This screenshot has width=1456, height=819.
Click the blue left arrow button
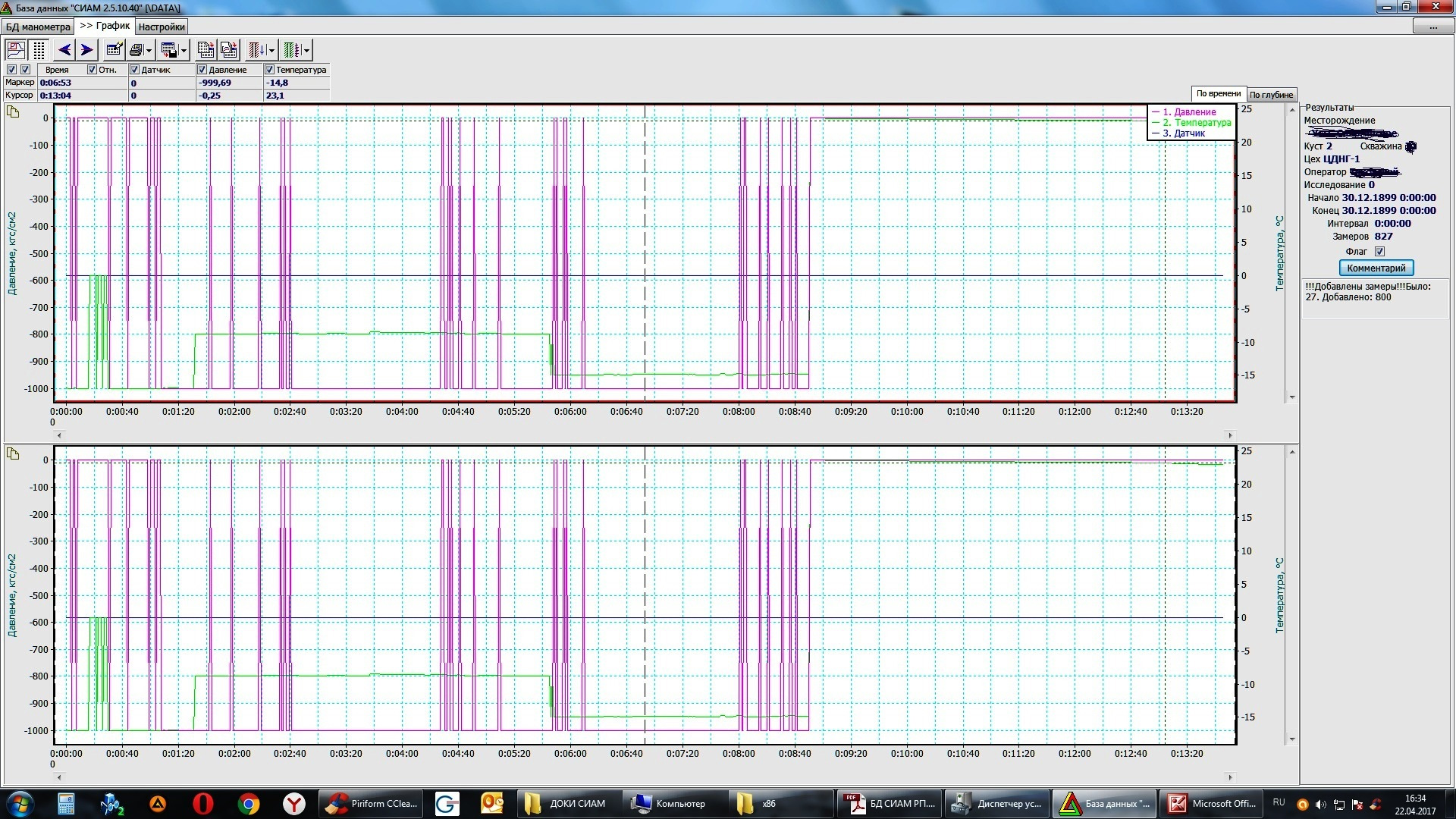(64, 50)
